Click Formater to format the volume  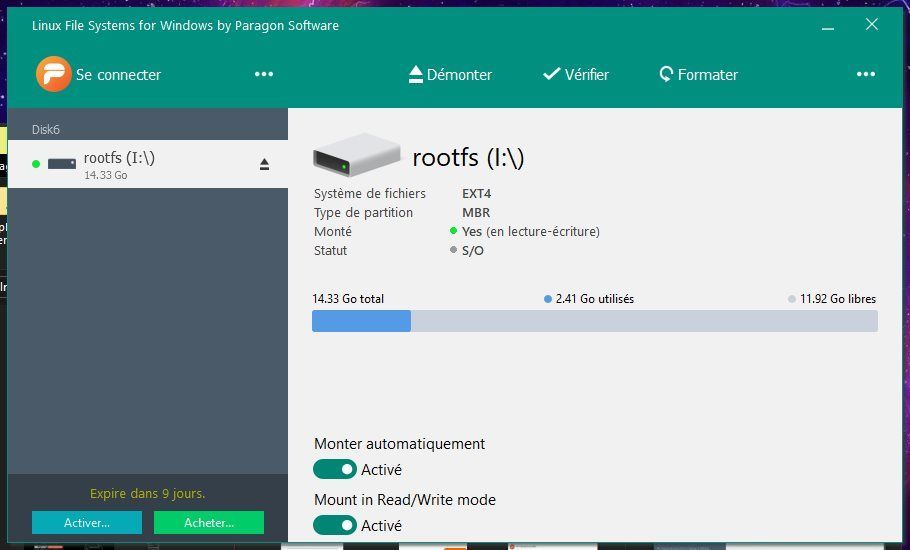(699, 74)
